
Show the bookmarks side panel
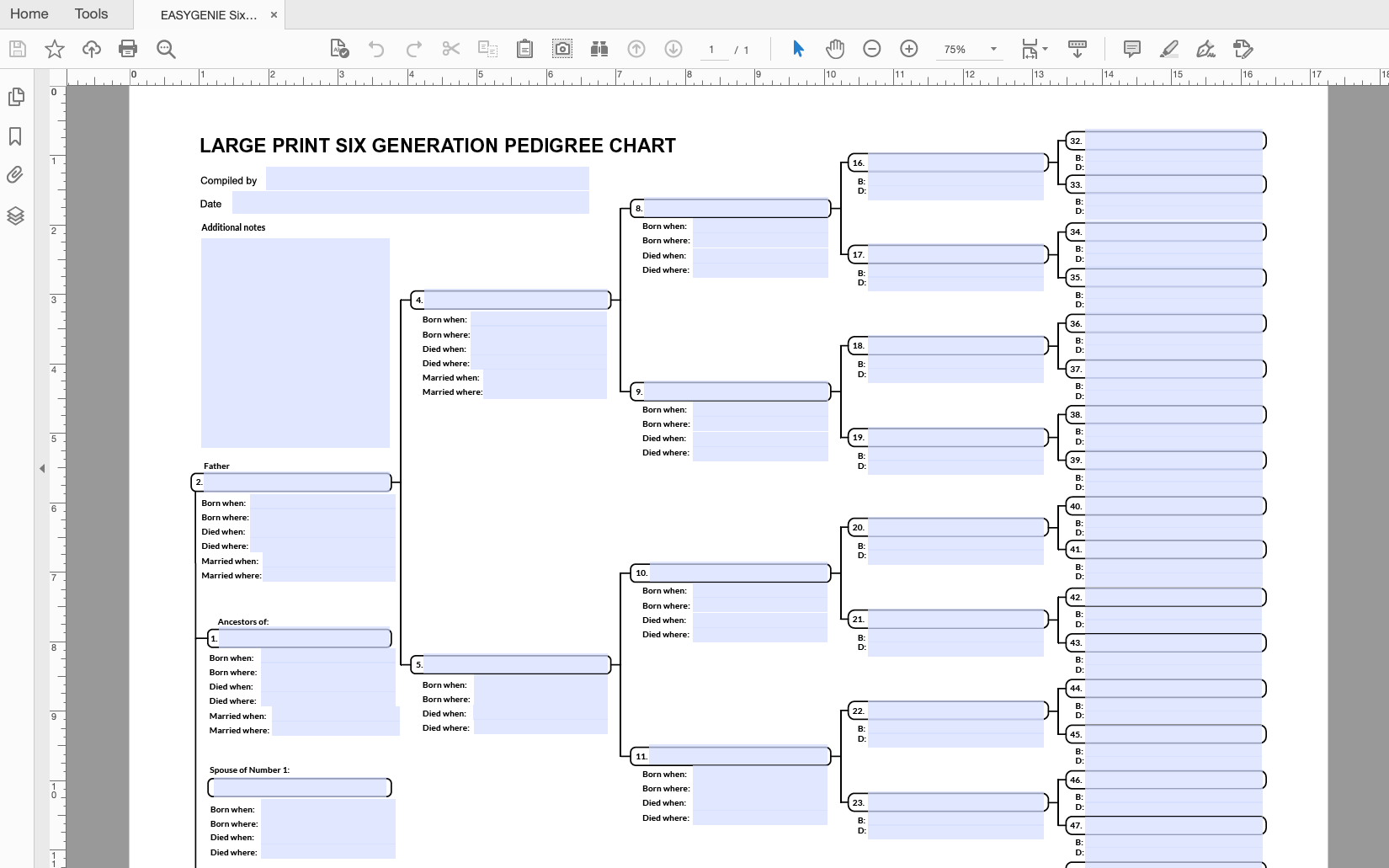pyautogui.click(x=15, y=136)
